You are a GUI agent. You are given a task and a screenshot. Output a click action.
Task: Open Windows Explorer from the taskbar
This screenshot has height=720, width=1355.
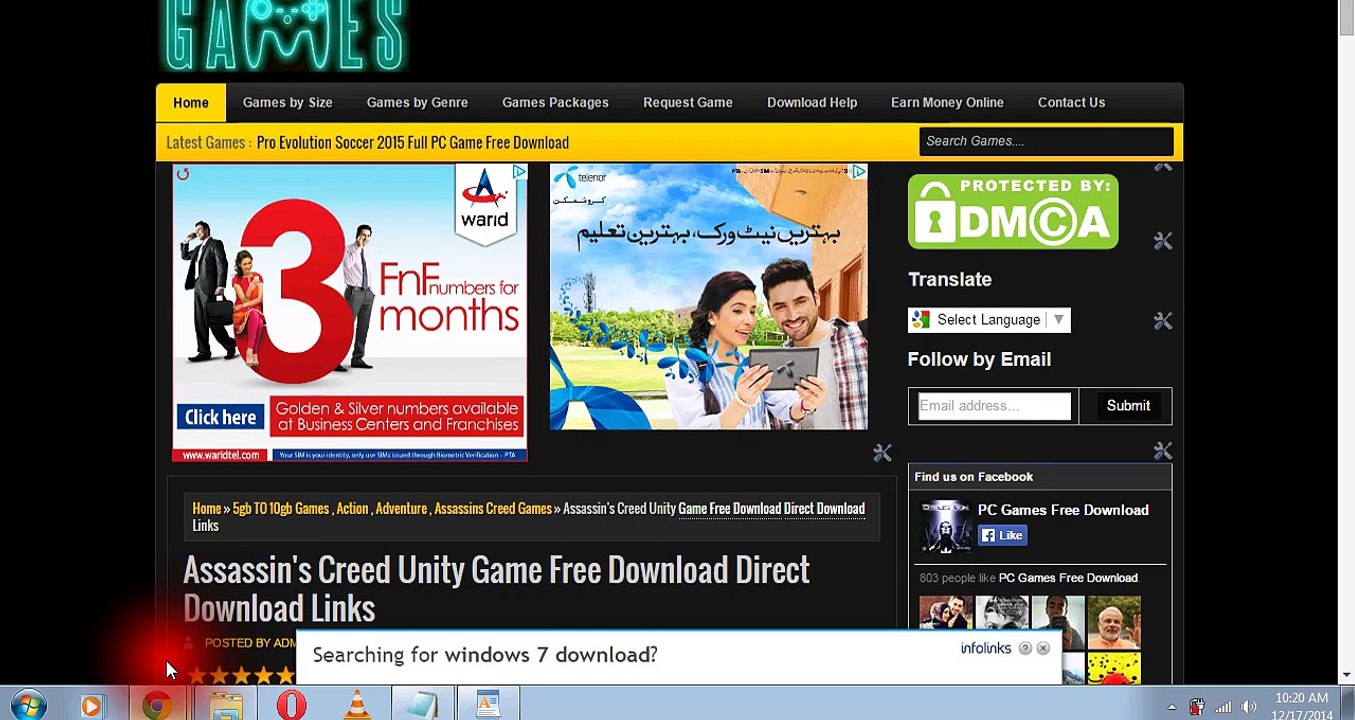click(x=227, y=705)
